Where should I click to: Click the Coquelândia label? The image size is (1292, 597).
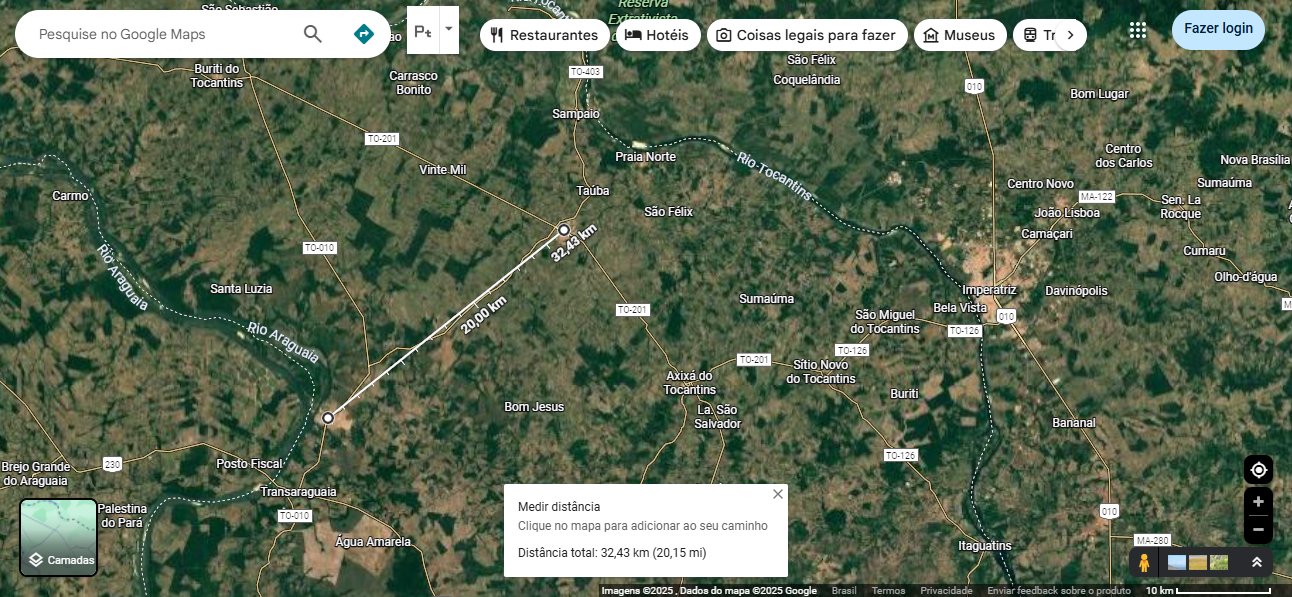[x=807, y=80]
